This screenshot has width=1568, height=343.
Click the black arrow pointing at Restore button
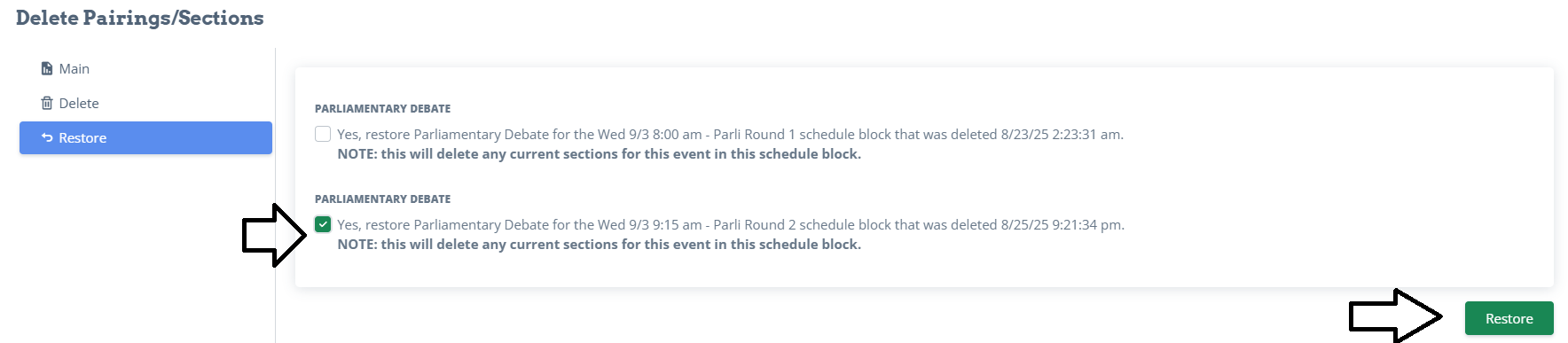coord(1396,316)
